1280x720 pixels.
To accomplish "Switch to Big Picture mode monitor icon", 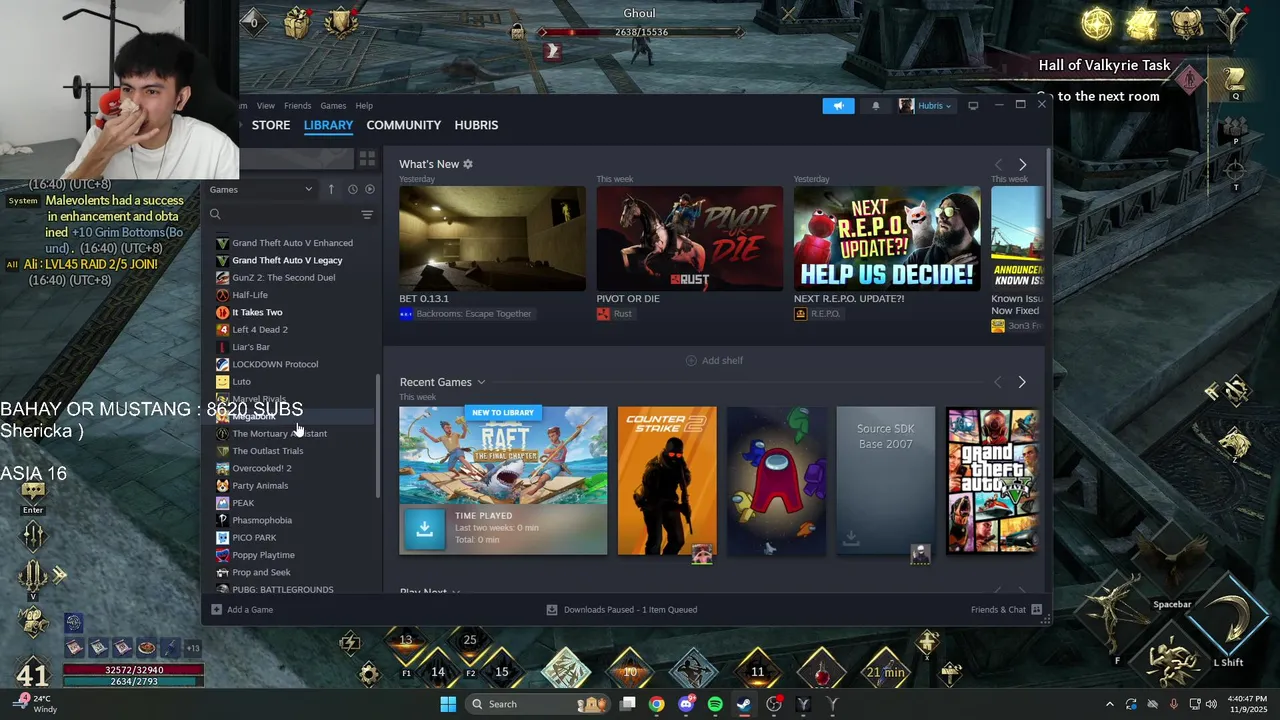I will click(973, 106).
